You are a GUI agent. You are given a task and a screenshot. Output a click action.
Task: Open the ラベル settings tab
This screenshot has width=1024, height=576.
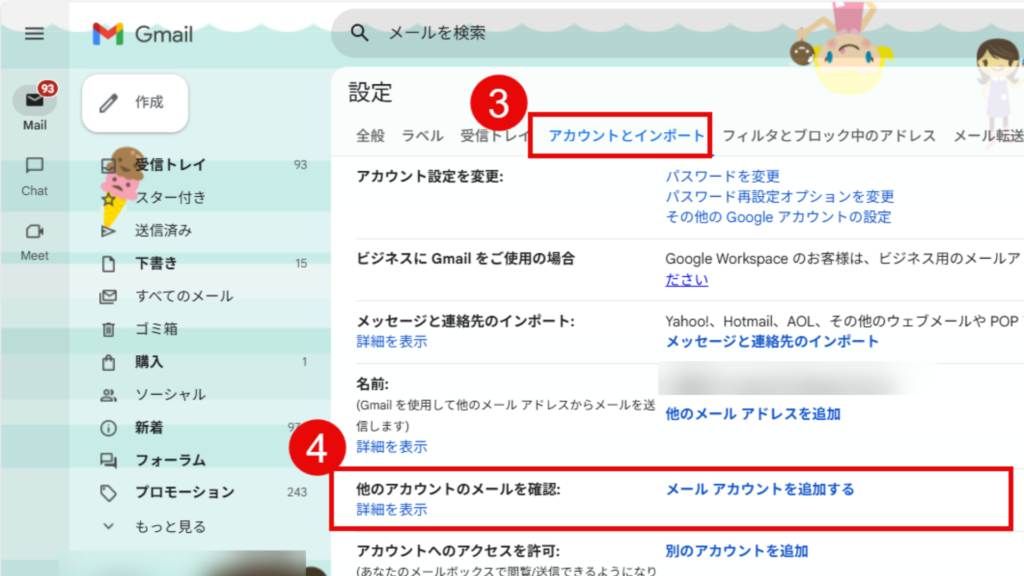422,136
